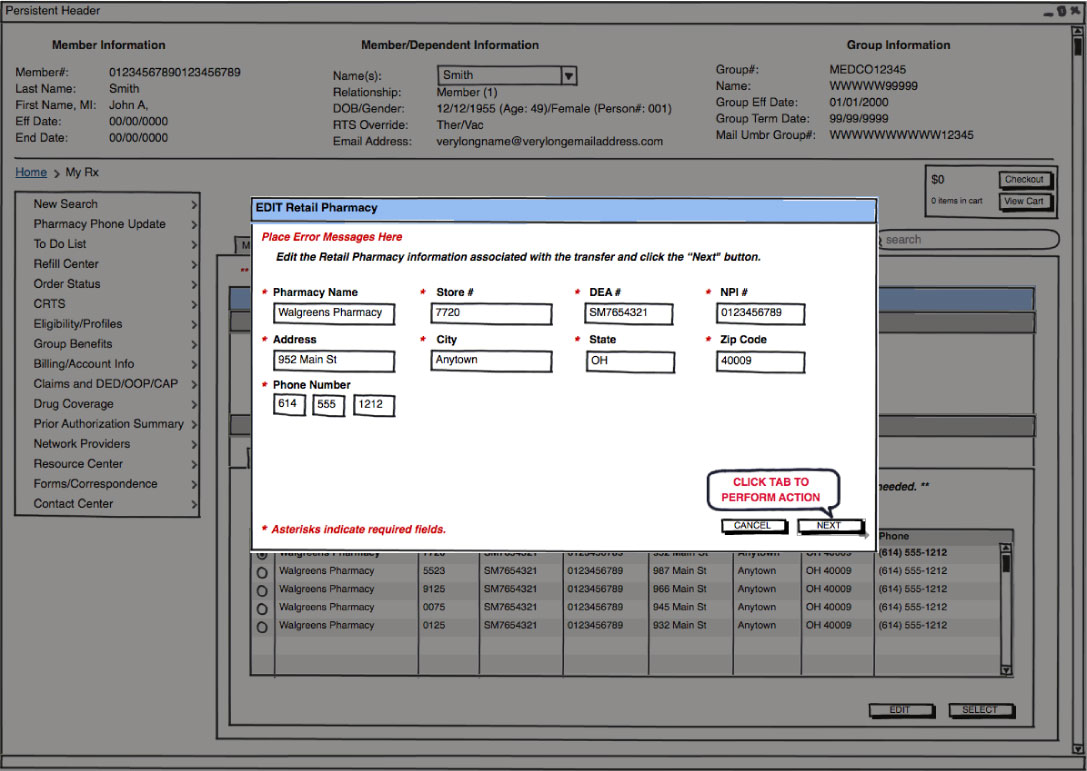Click the Home breadcrumb link
Viewport: 1087px width, 771px height.
31,172
